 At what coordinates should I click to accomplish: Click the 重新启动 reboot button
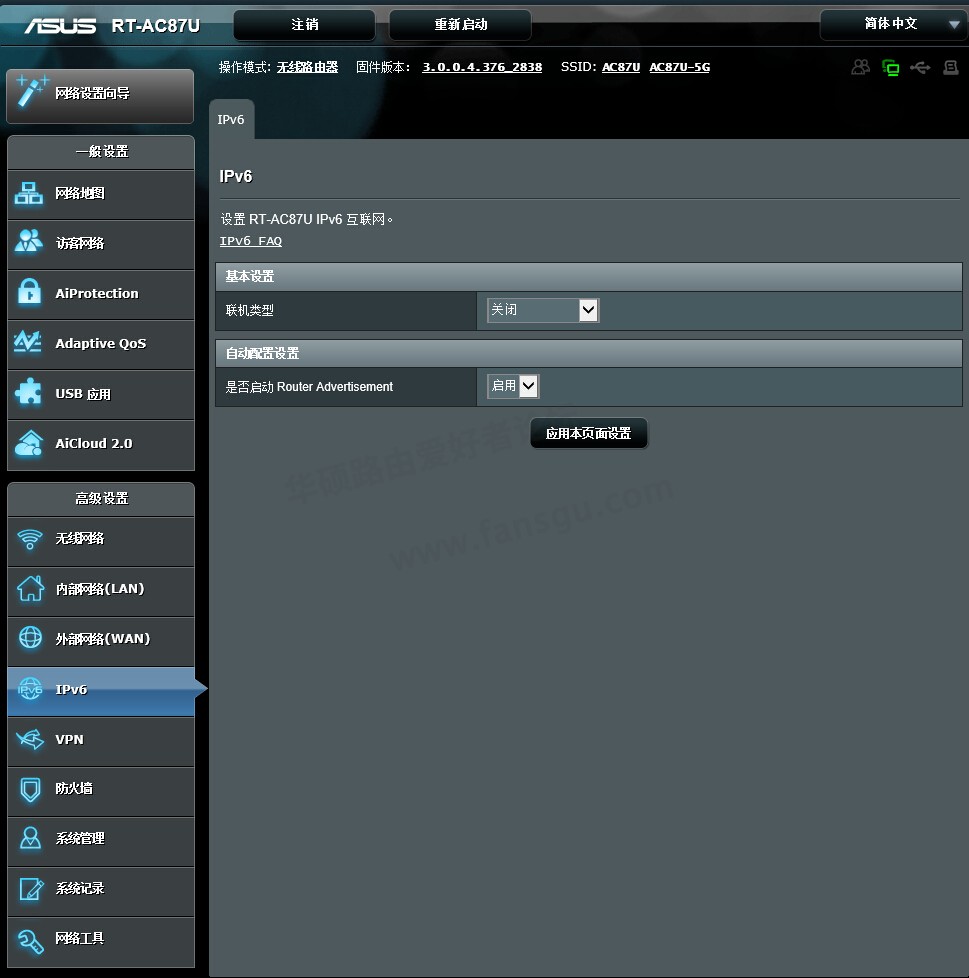click(460, 24)
